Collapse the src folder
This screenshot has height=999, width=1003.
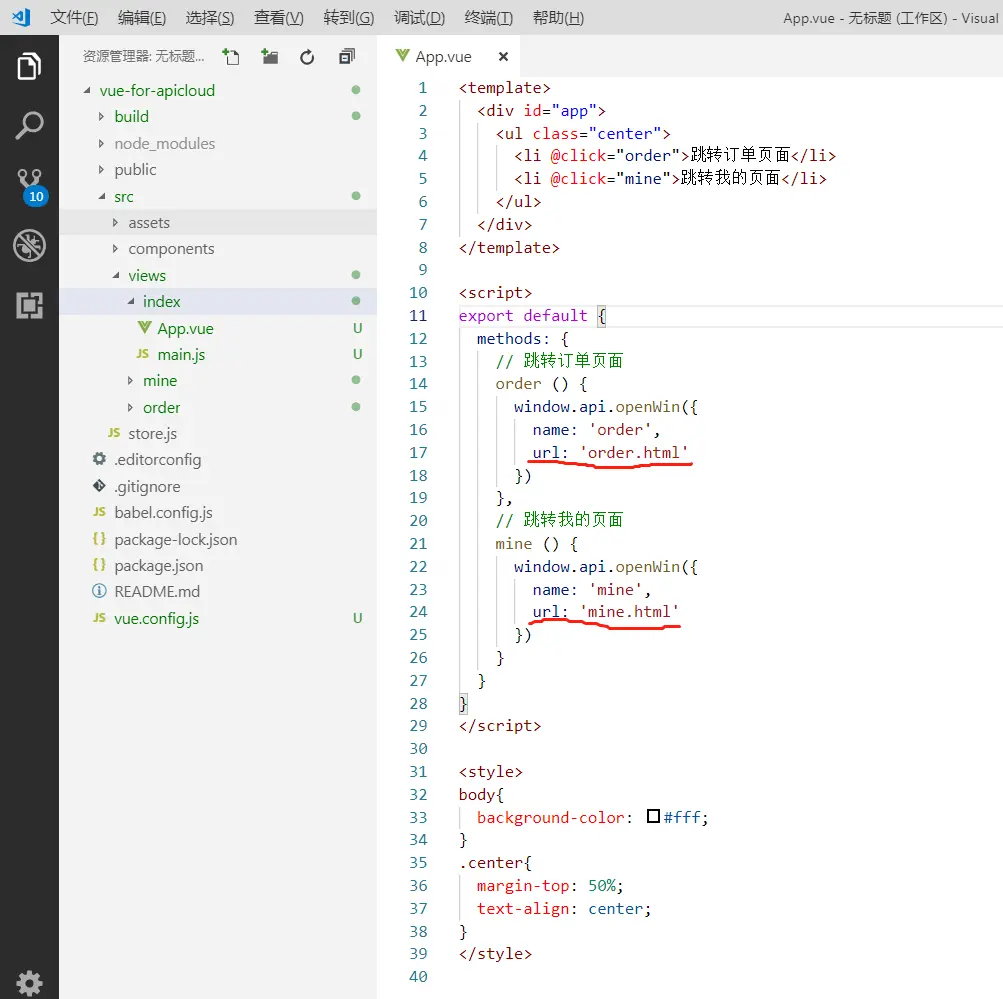102,196
